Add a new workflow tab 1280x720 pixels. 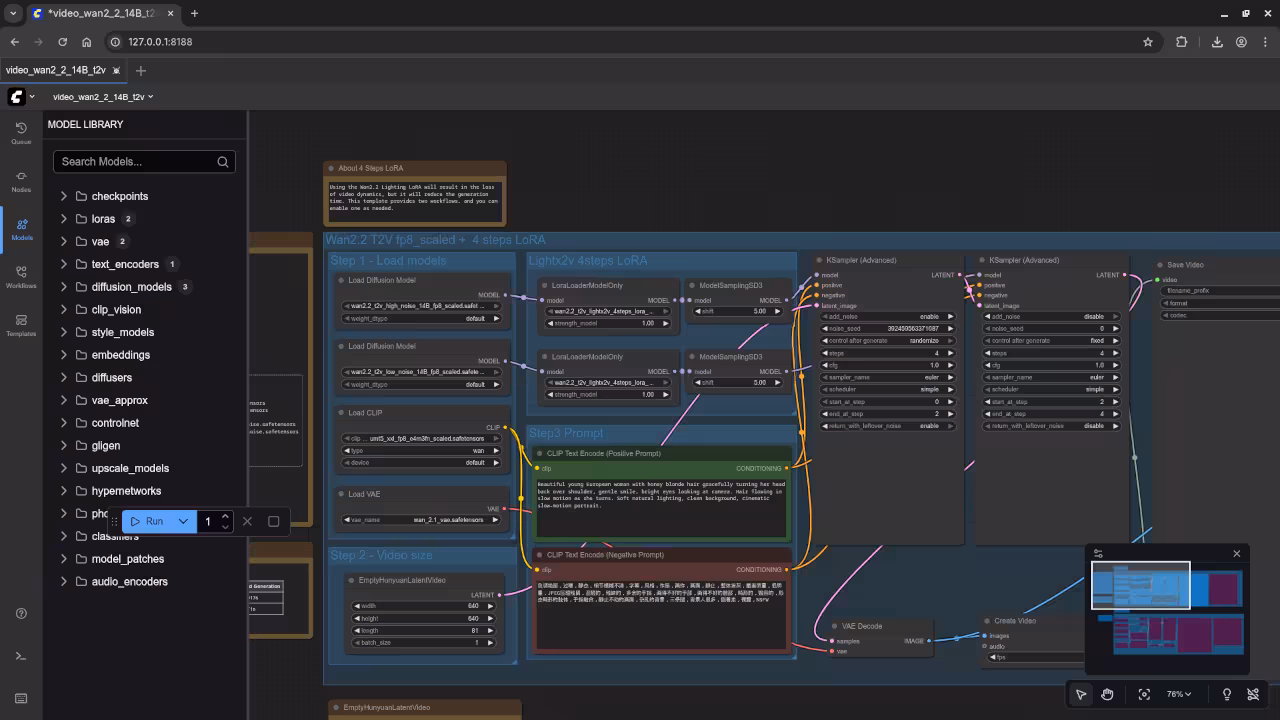pos(141,70)
